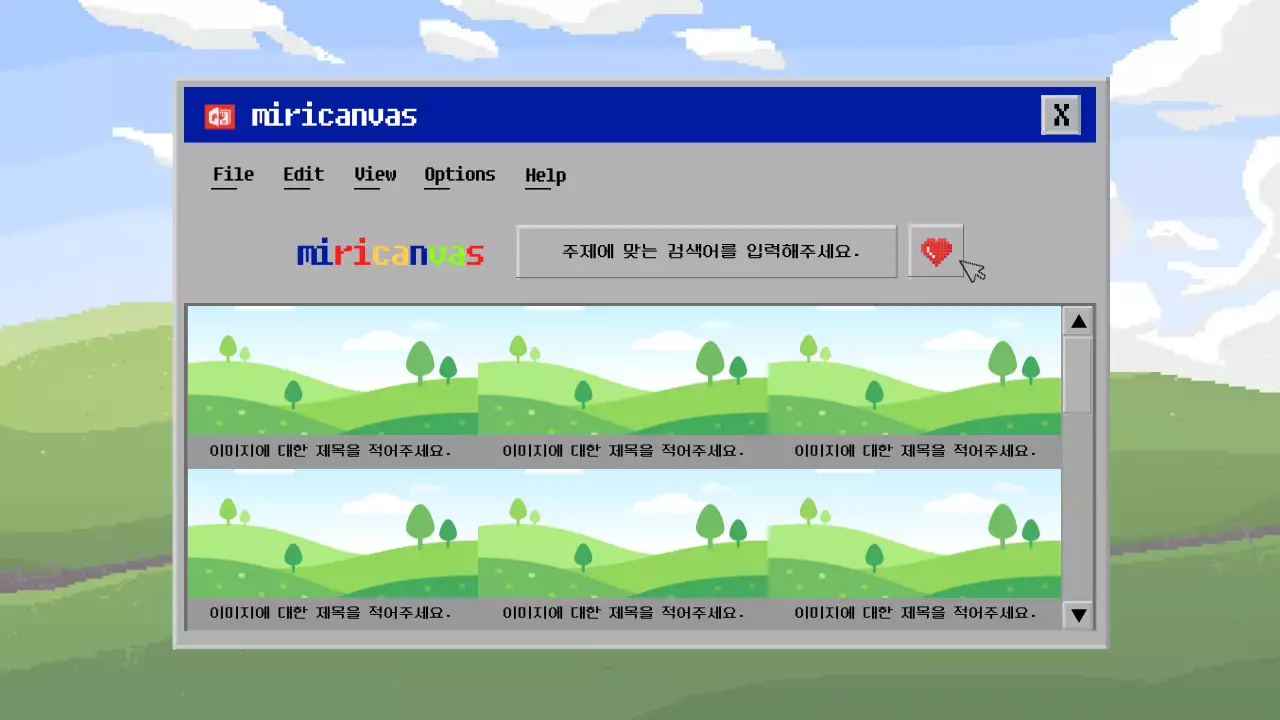
Task: Click the miricanvas logo icon in the title bar
Action: click(x=219, y=114)
